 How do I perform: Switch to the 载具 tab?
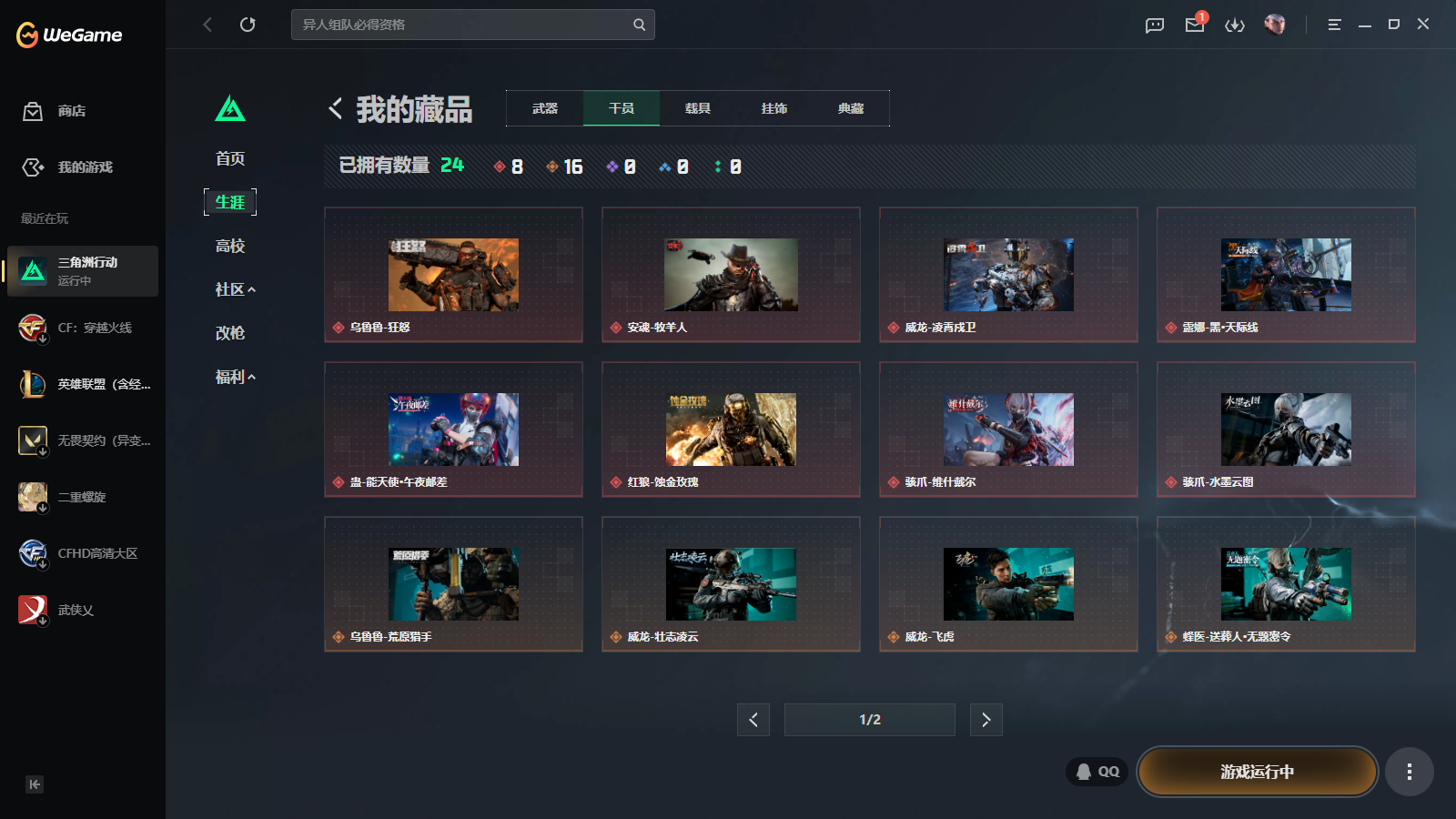[x=698, y=108]
